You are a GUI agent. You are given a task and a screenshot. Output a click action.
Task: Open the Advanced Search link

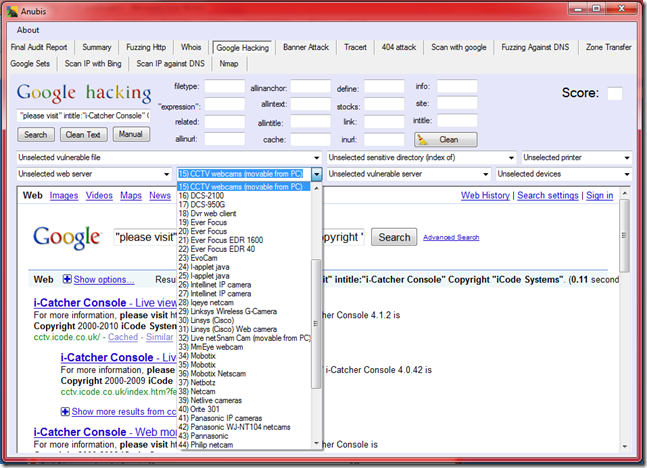[x=451, y=237]
